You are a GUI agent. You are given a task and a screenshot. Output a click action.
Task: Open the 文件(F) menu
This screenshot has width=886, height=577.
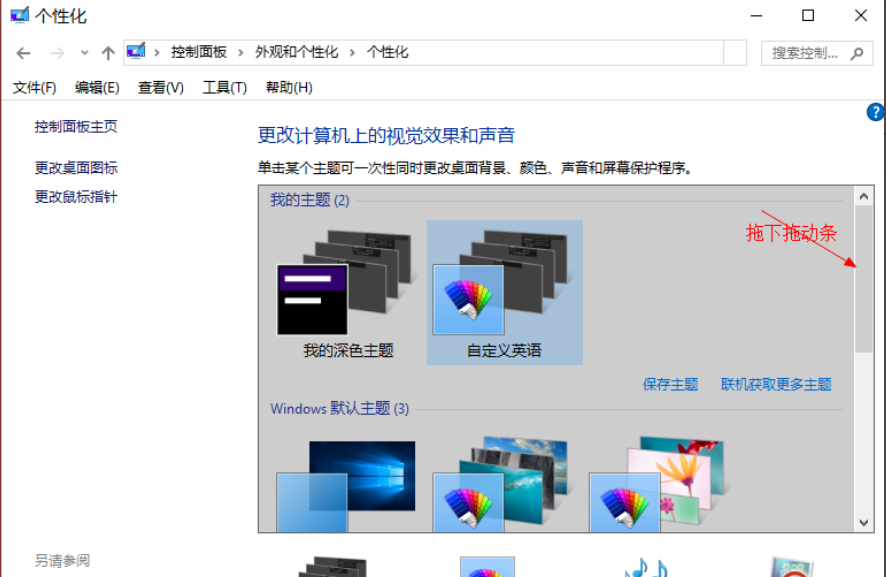pyautogui.click(x=33, y=87)
